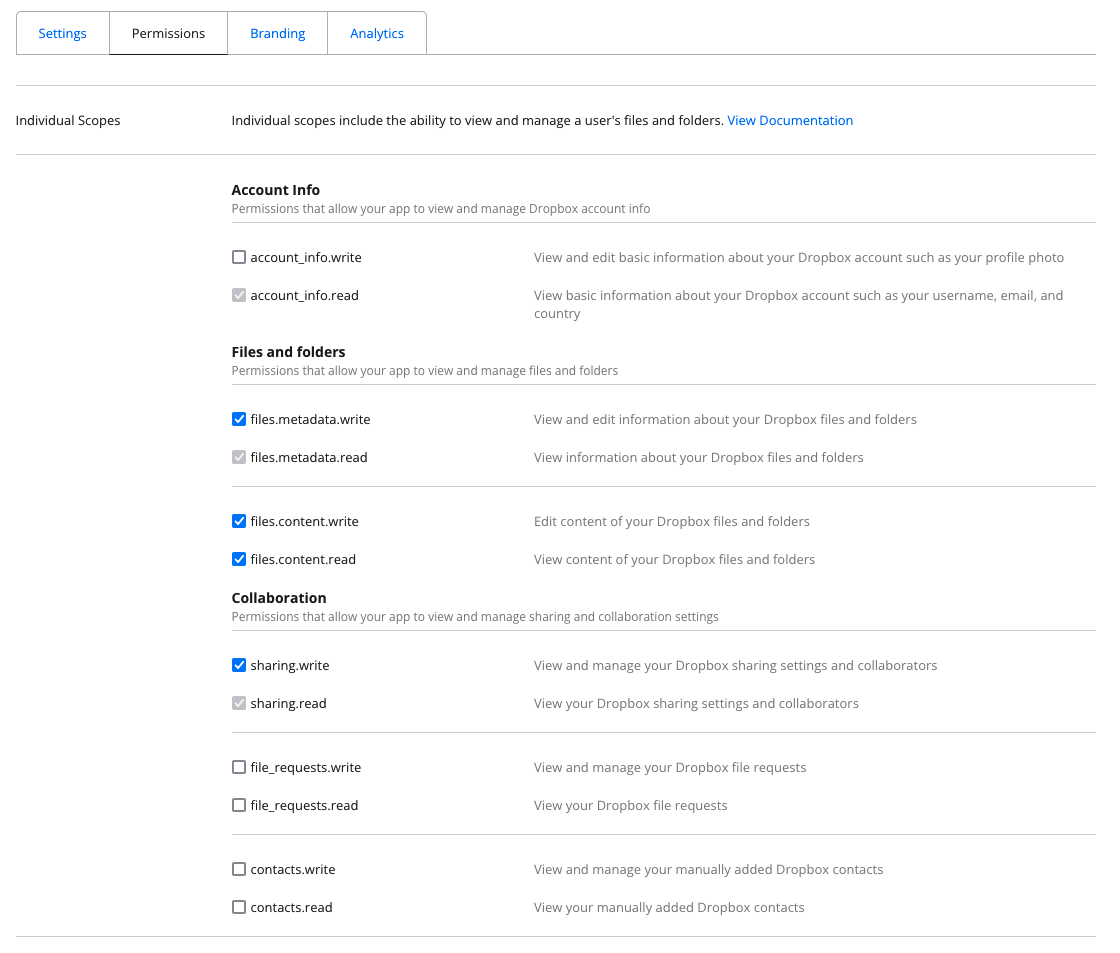Click 'View your Dropbox sharing settings' description
The height and width of the screenshot is (953, 1120).
(696, 704)
